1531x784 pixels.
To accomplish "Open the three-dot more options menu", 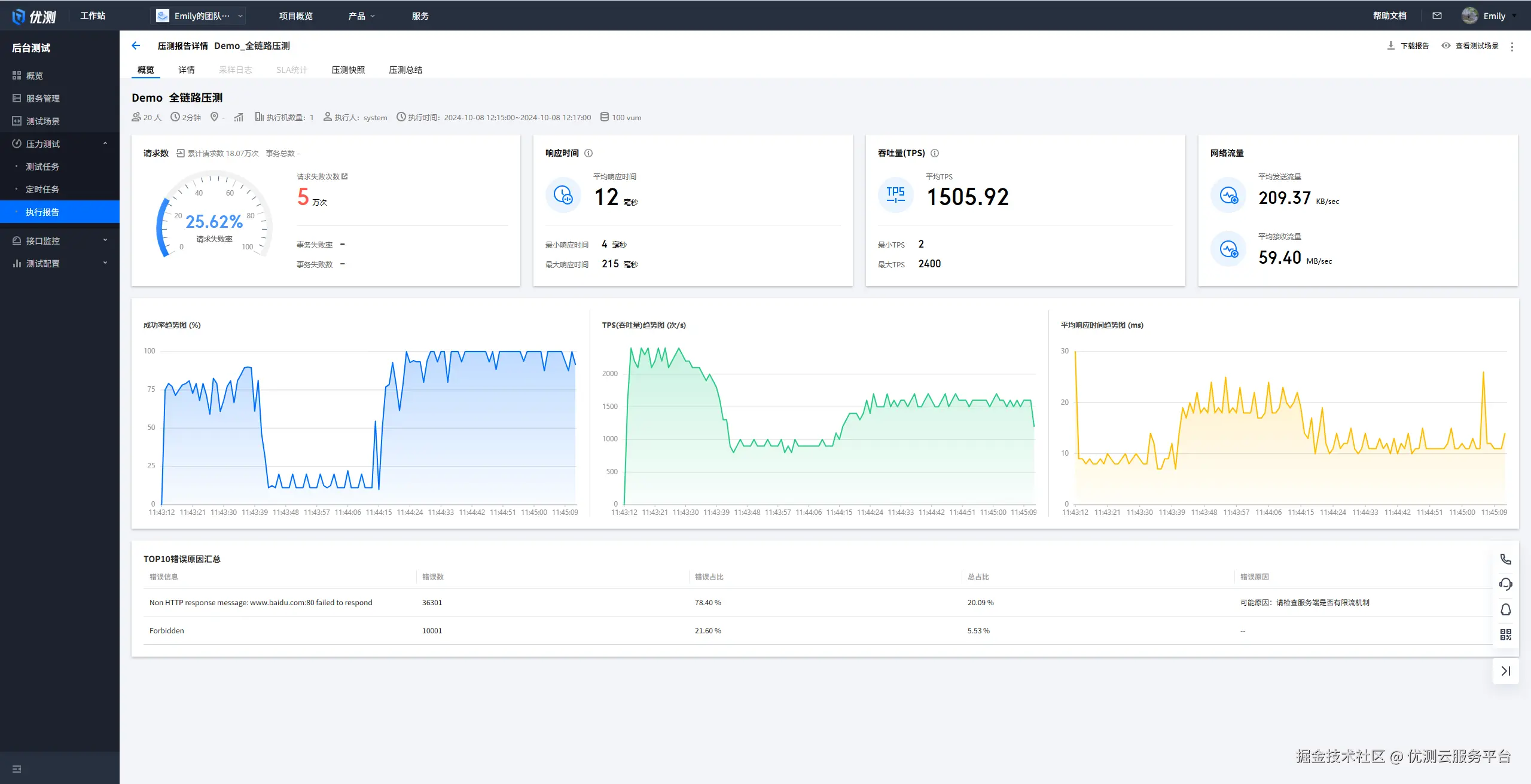I will 1512,46.
